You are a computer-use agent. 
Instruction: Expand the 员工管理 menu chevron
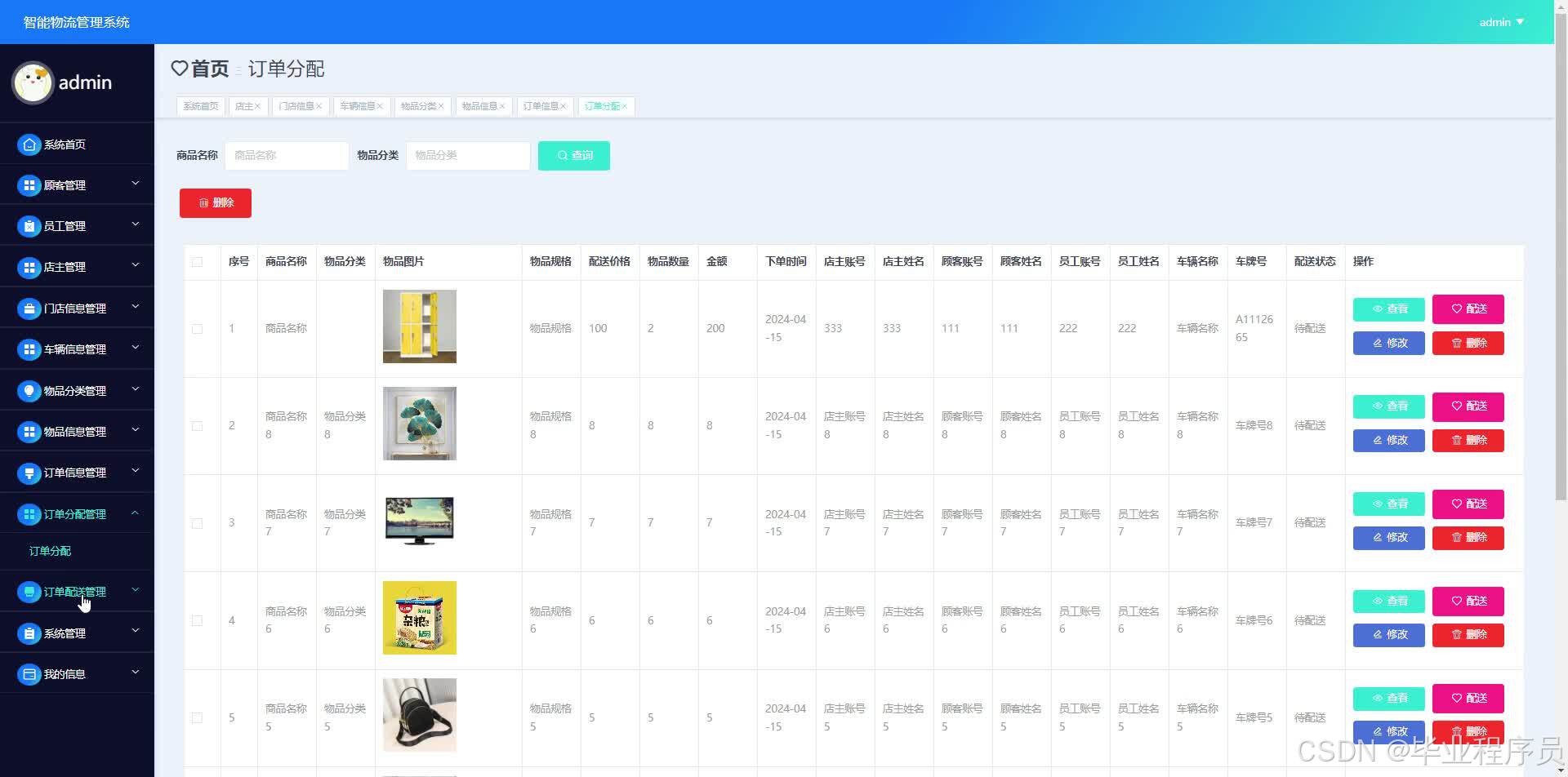point(136,224)
